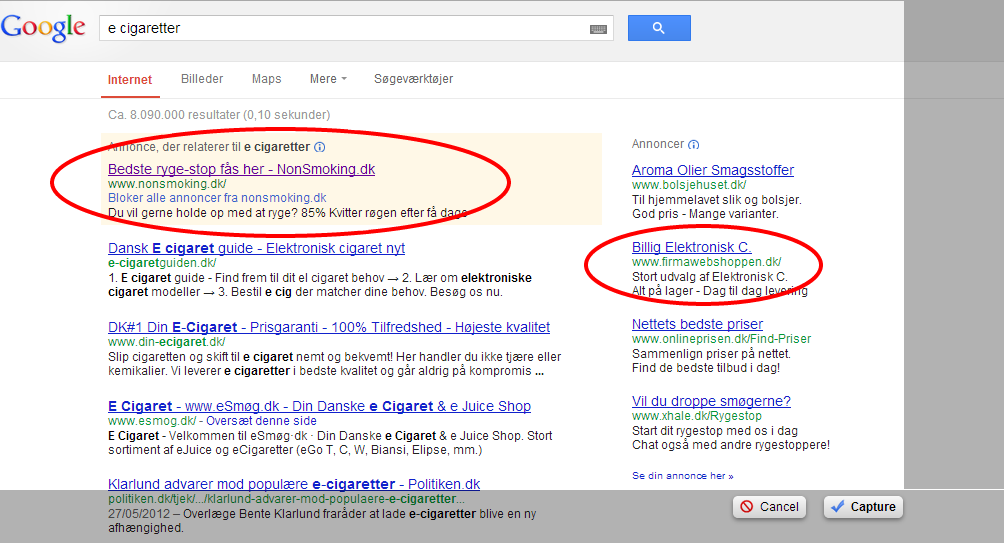Expand the Mere dropdown menu
1004x543 pixels.
[328, 79]
